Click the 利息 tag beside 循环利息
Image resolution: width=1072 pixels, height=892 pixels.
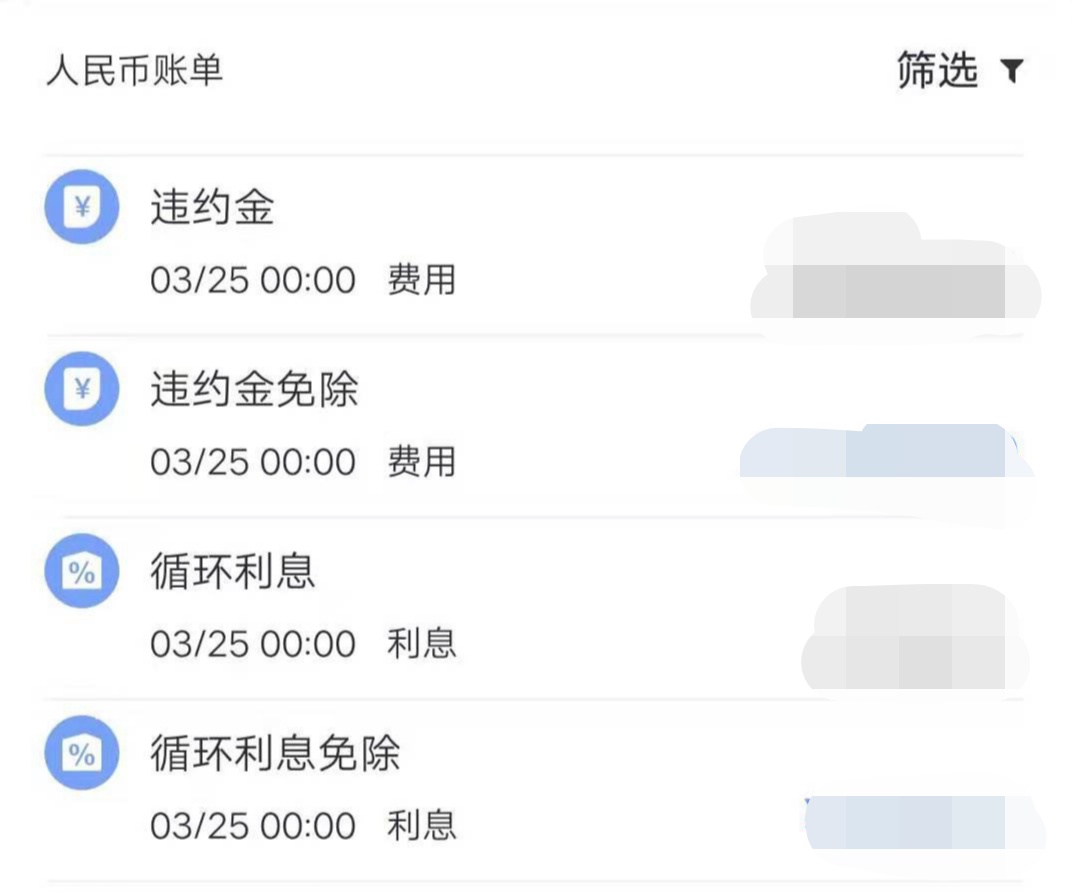point(423,645)
